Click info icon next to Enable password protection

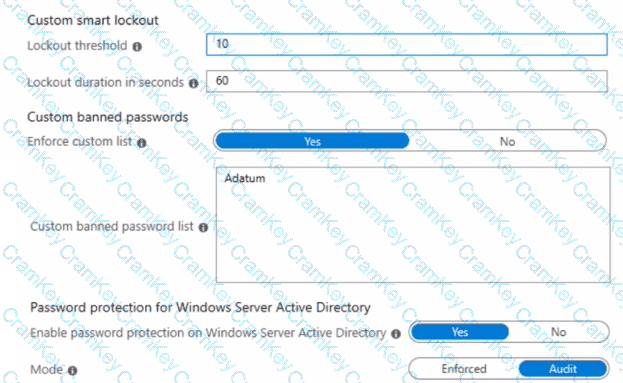click(x=396, y=334)
